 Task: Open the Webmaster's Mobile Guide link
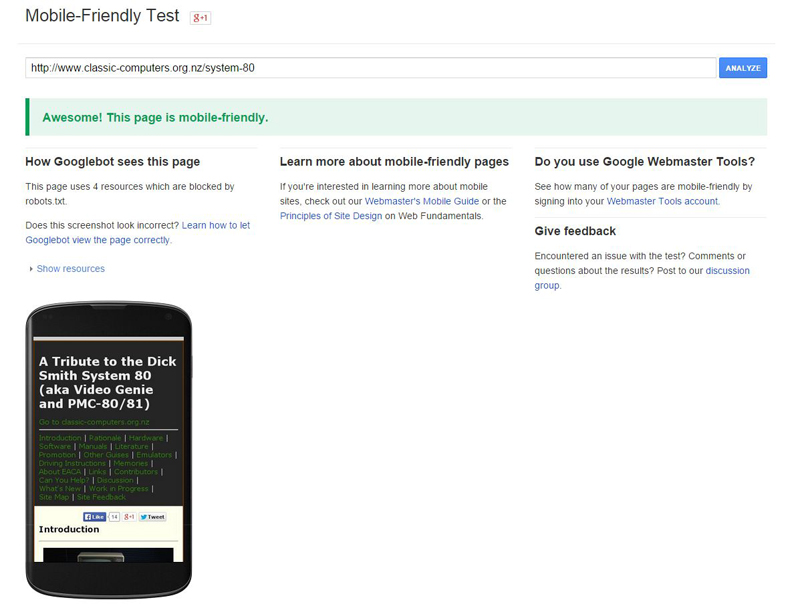click(422, 201)
